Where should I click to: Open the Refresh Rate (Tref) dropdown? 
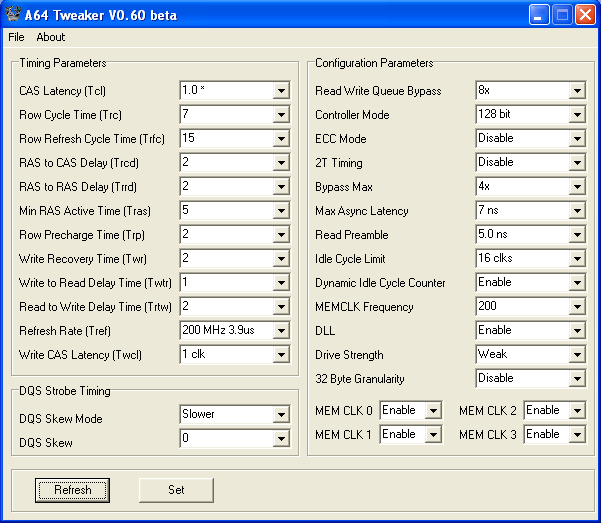tap(280, 331)
